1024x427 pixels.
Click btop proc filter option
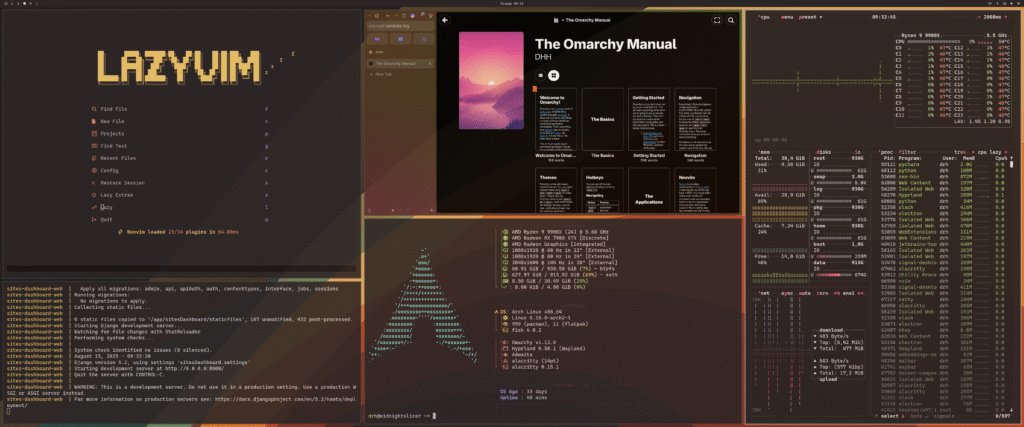click(906, 151)
